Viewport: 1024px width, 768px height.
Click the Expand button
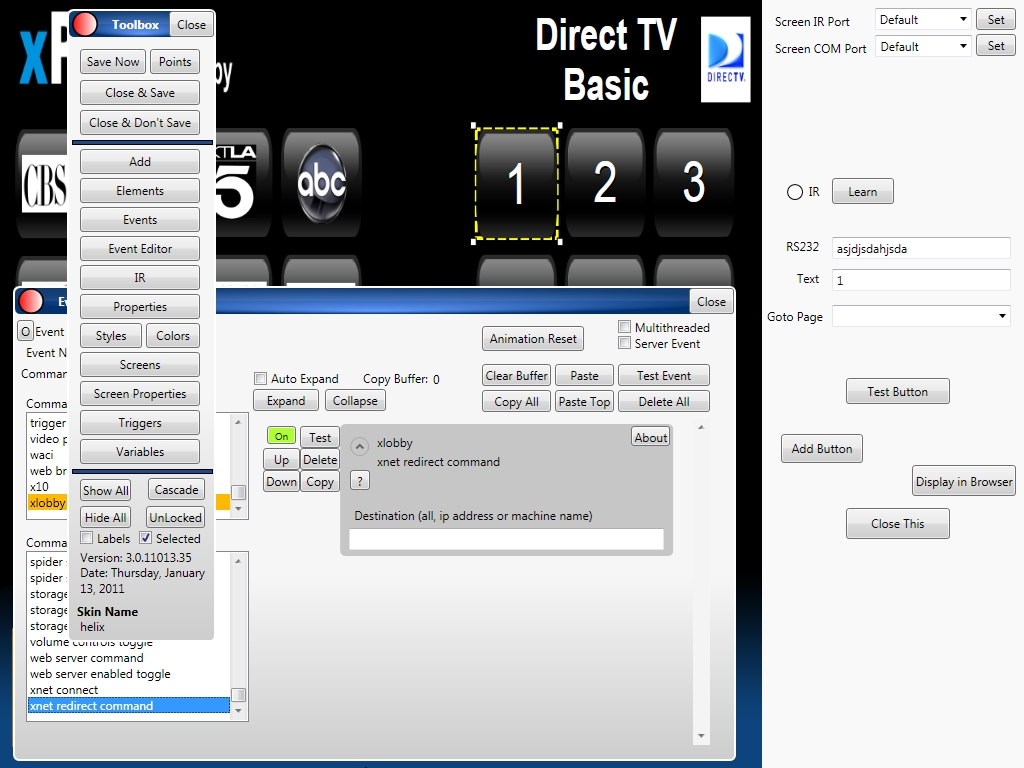pyautogui.click(x=286, y=401)
